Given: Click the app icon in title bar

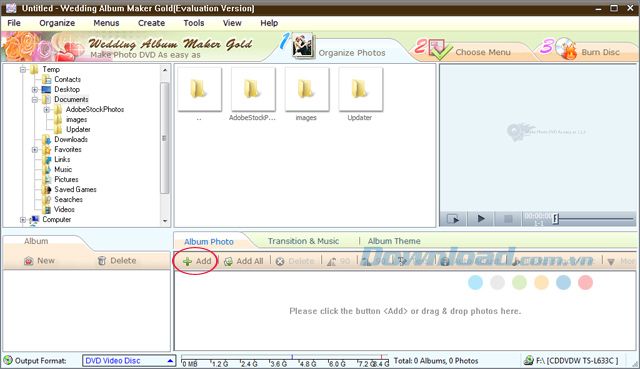Looking at the screenshot, I should coord(11,8).
